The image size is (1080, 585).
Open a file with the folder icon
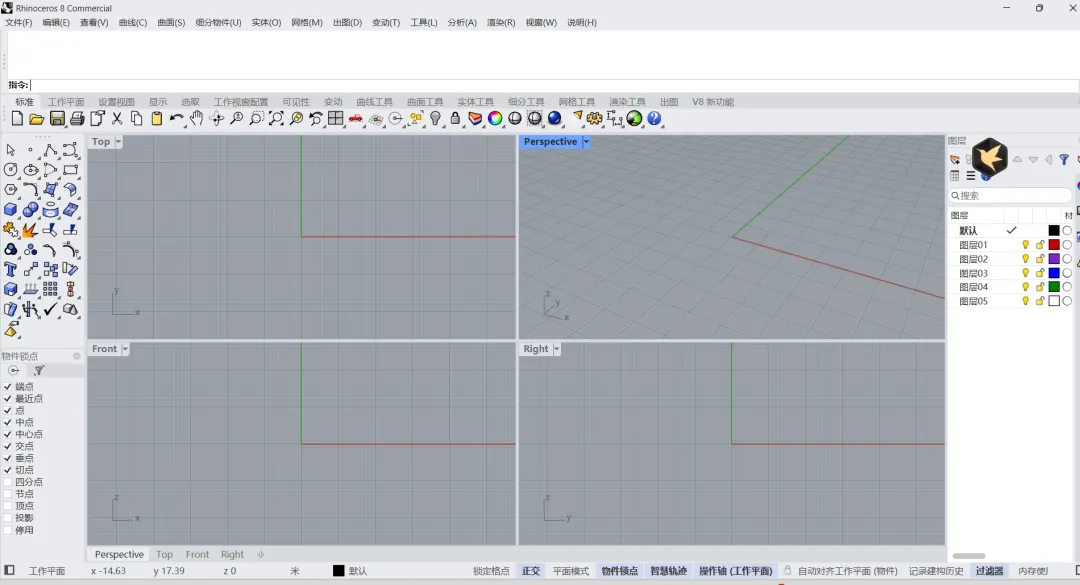click(x=37, y=119)
